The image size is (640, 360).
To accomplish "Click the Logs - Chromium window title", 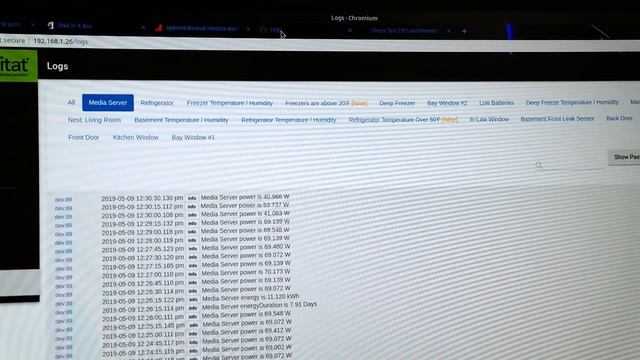I will 354,18.
